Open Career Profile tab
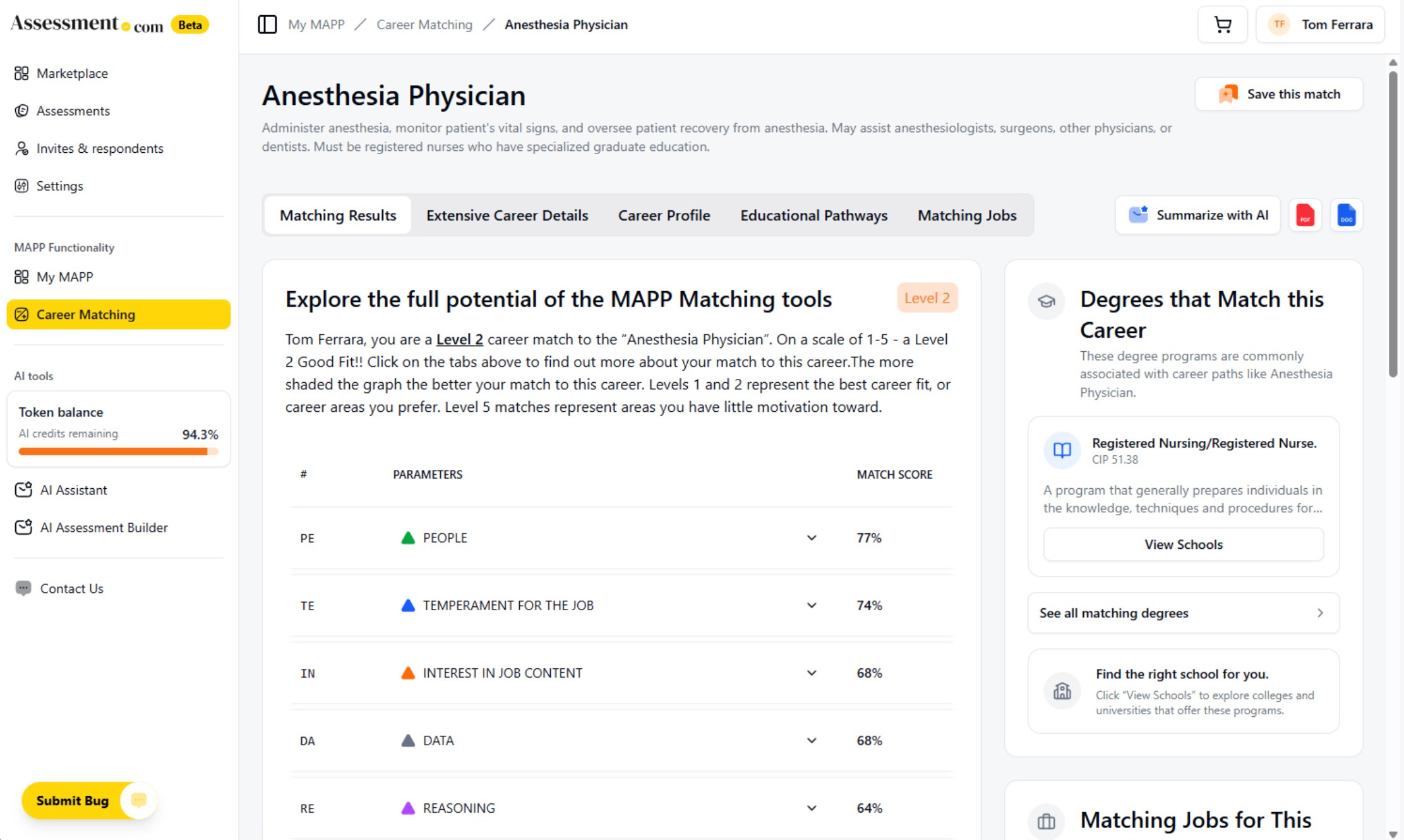Viewport: 1404px width, 840px height. (x=664, y=215)
